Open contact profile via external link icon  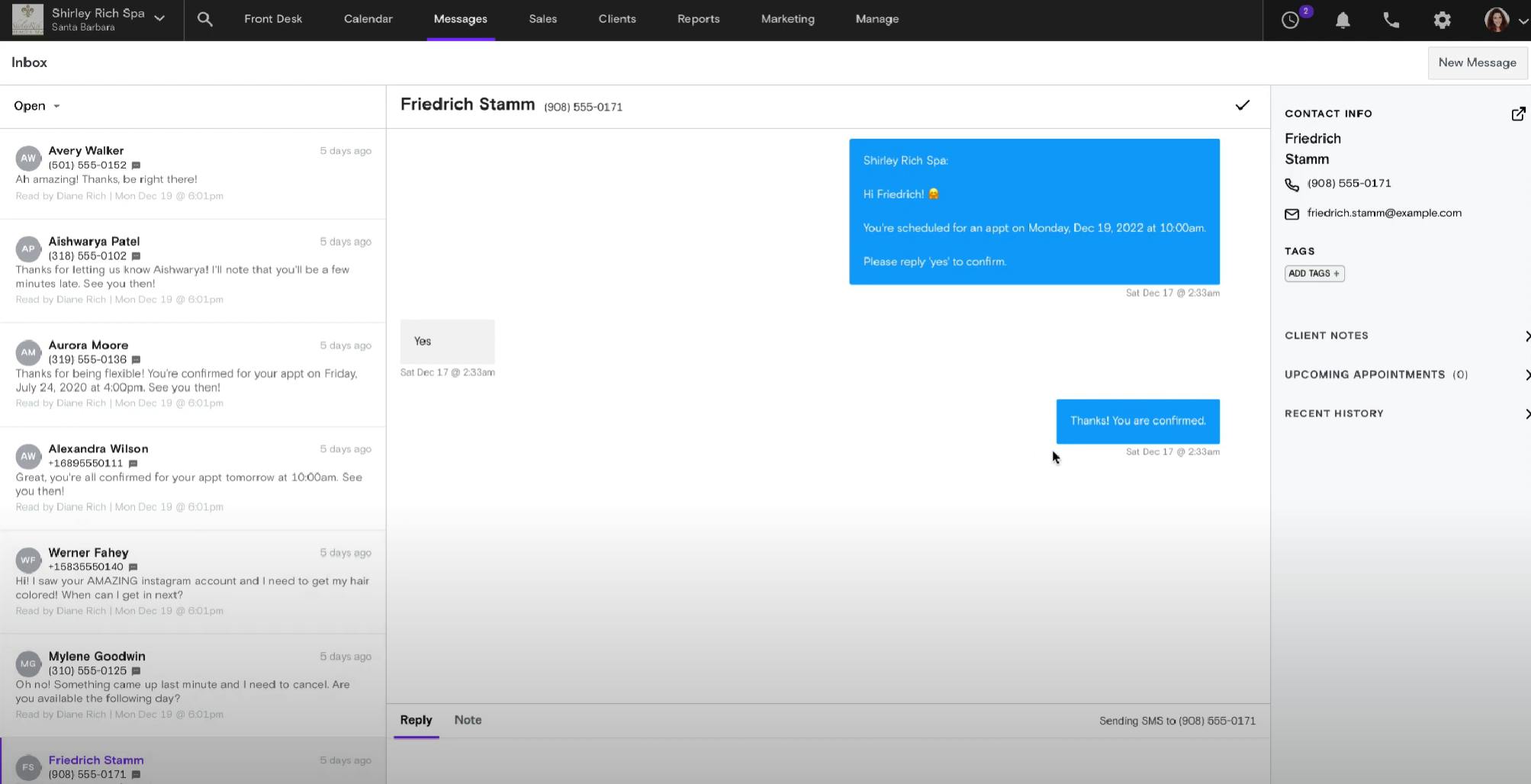[1518, 114]
